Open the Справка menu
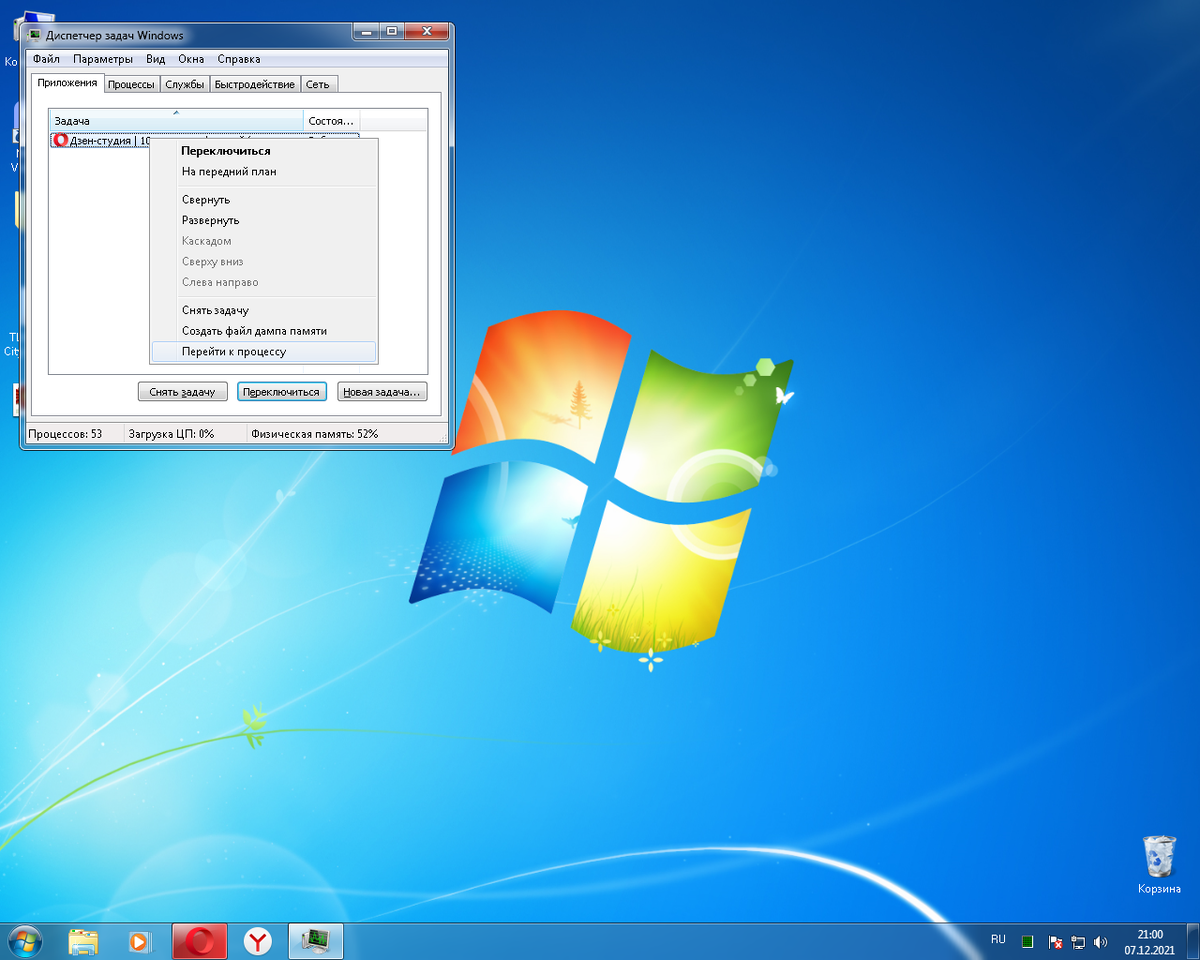The image size is (1200, 960). coord(239,59)
